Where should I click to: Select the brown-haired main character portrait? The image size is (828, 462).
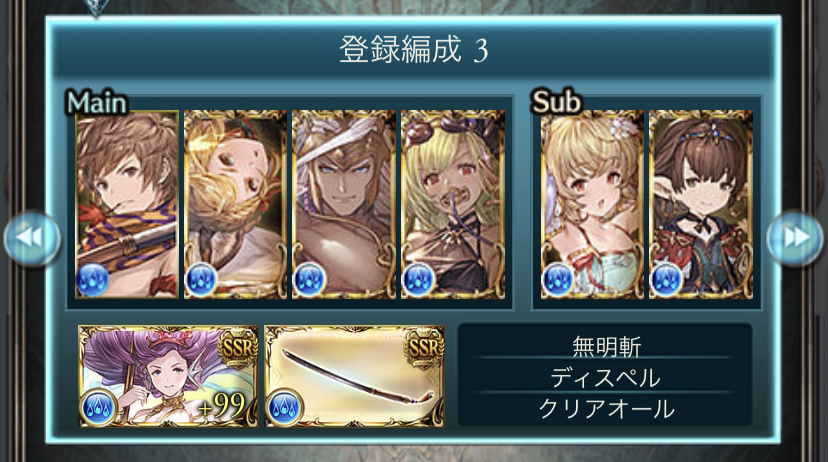[127, 204]
